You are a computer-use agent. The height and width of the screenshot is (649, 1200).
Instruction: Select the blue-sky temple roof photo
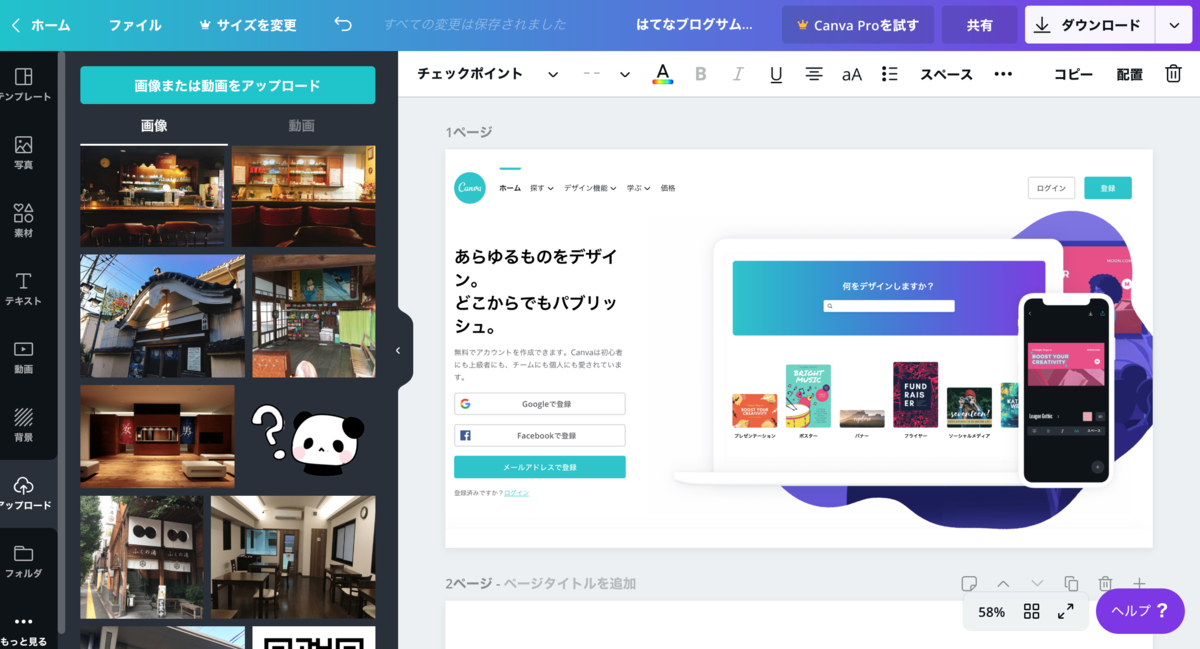162,316
